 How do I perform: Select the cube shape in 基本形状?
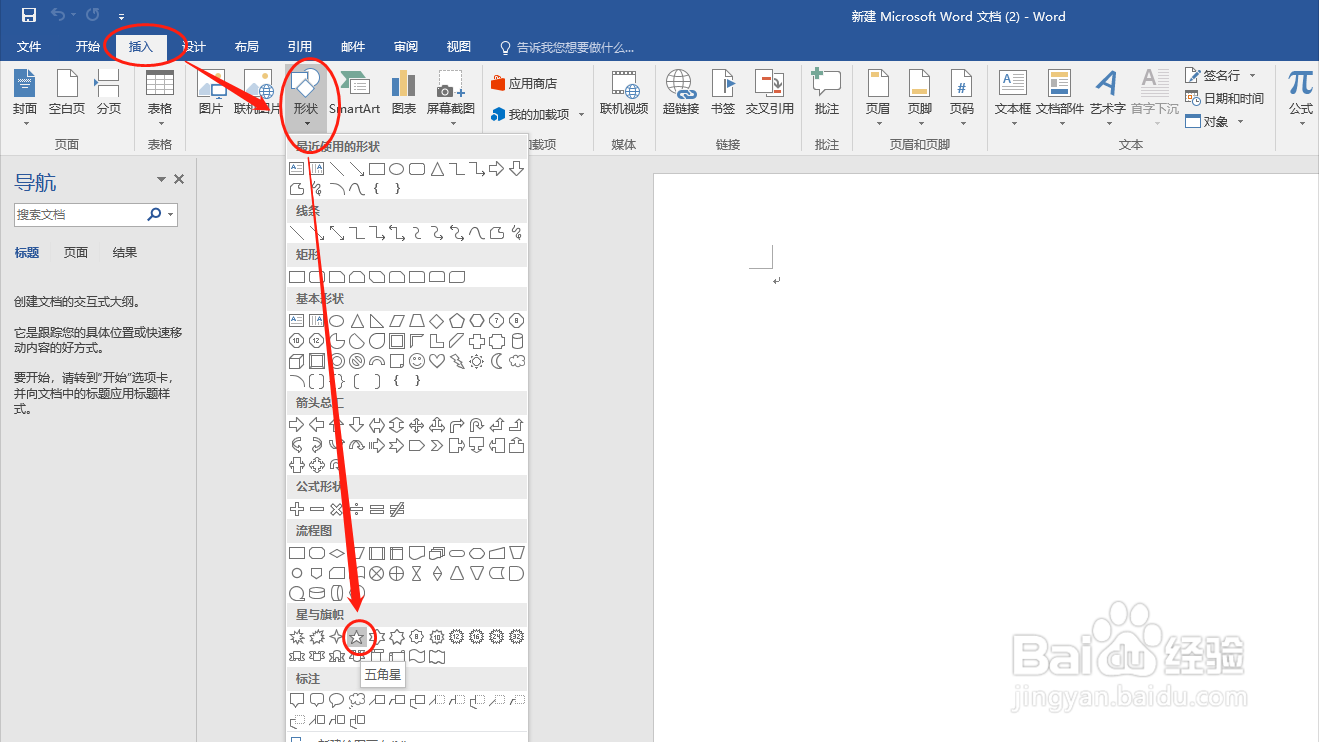[x=297, y=361]
